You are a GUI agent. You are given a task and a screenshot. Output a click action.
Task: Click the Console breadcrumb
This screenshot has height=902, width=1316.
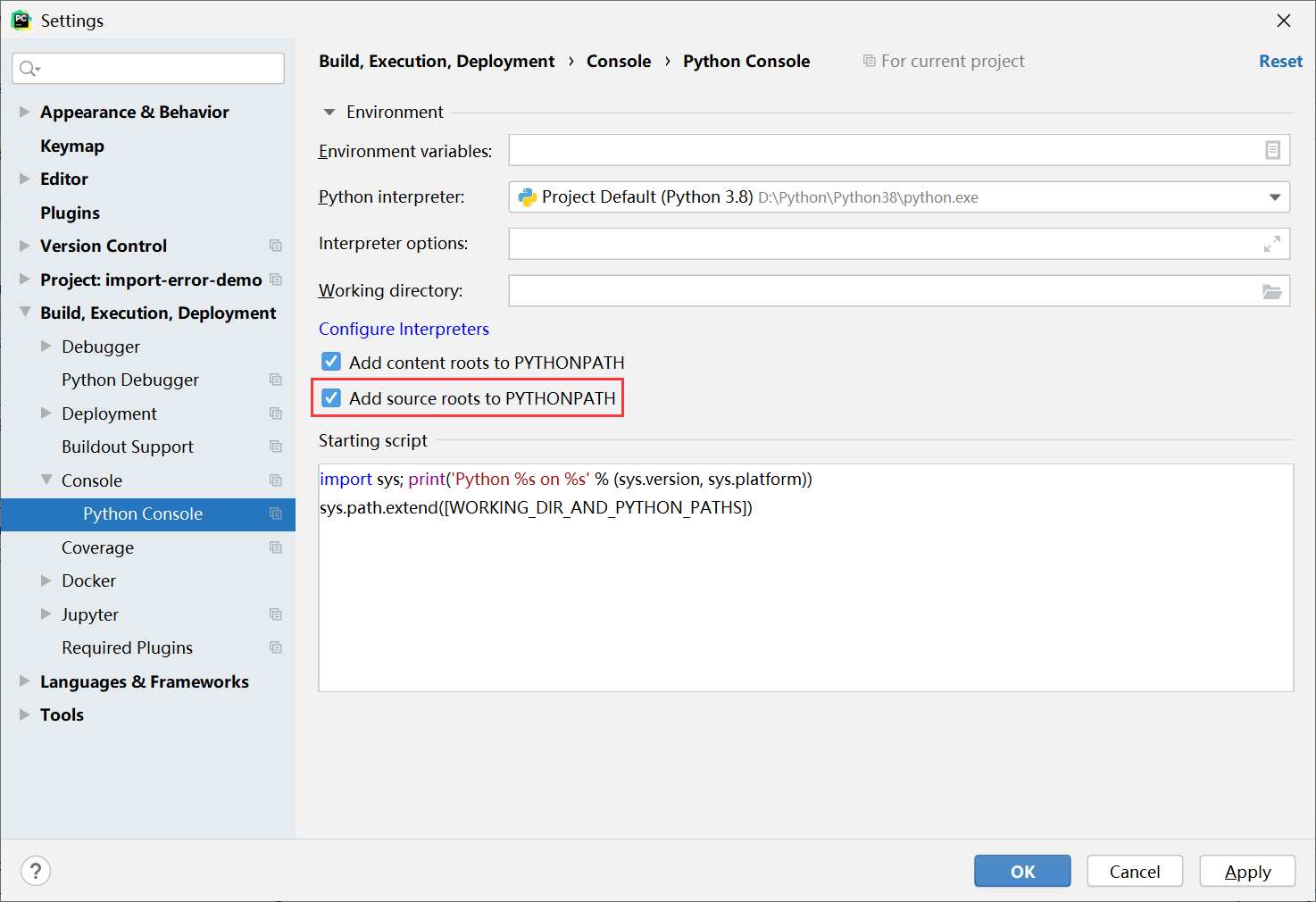619,61
